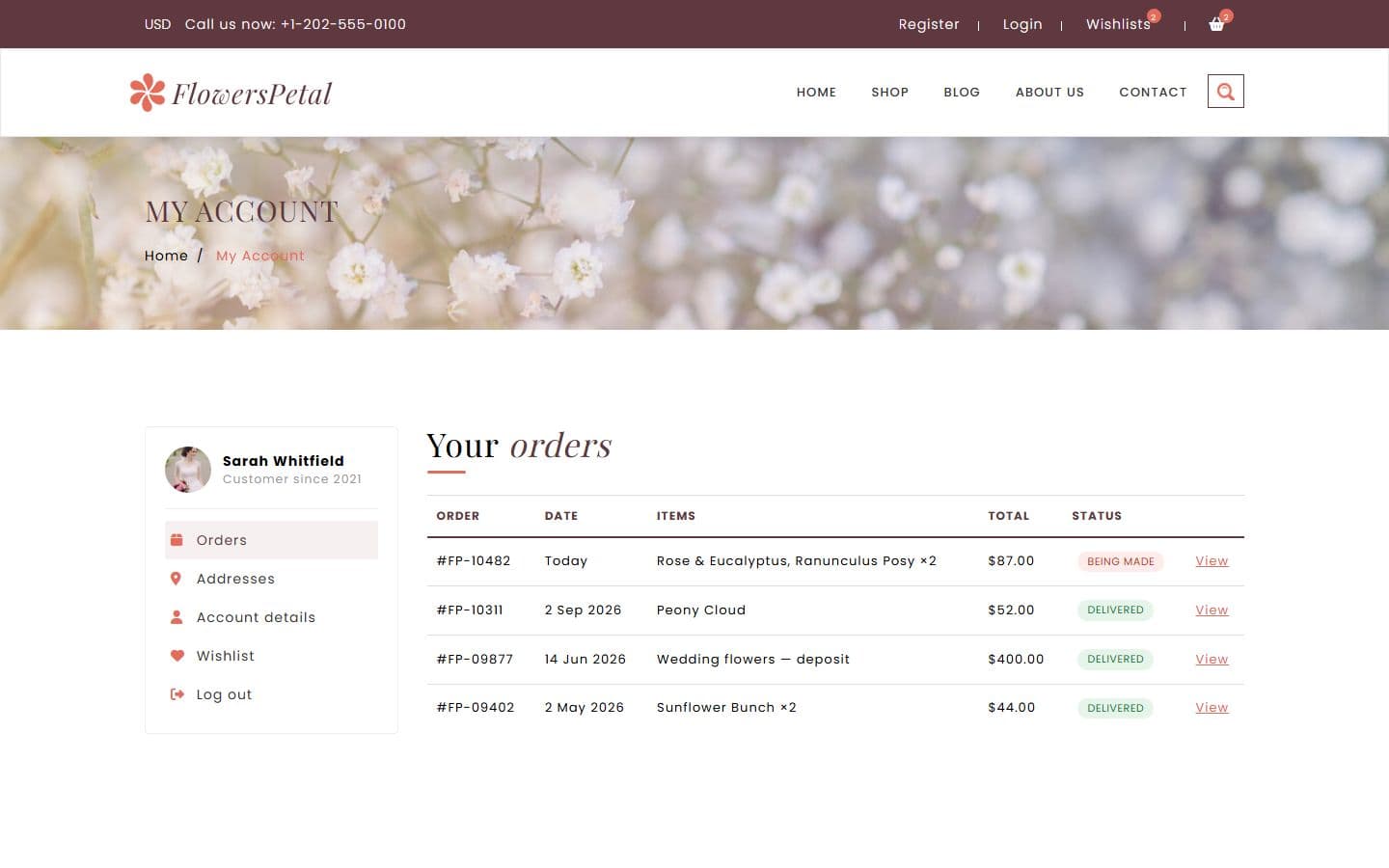
Task: Select the Wishlist sidebar tab
Action: [x=271, y=656]
